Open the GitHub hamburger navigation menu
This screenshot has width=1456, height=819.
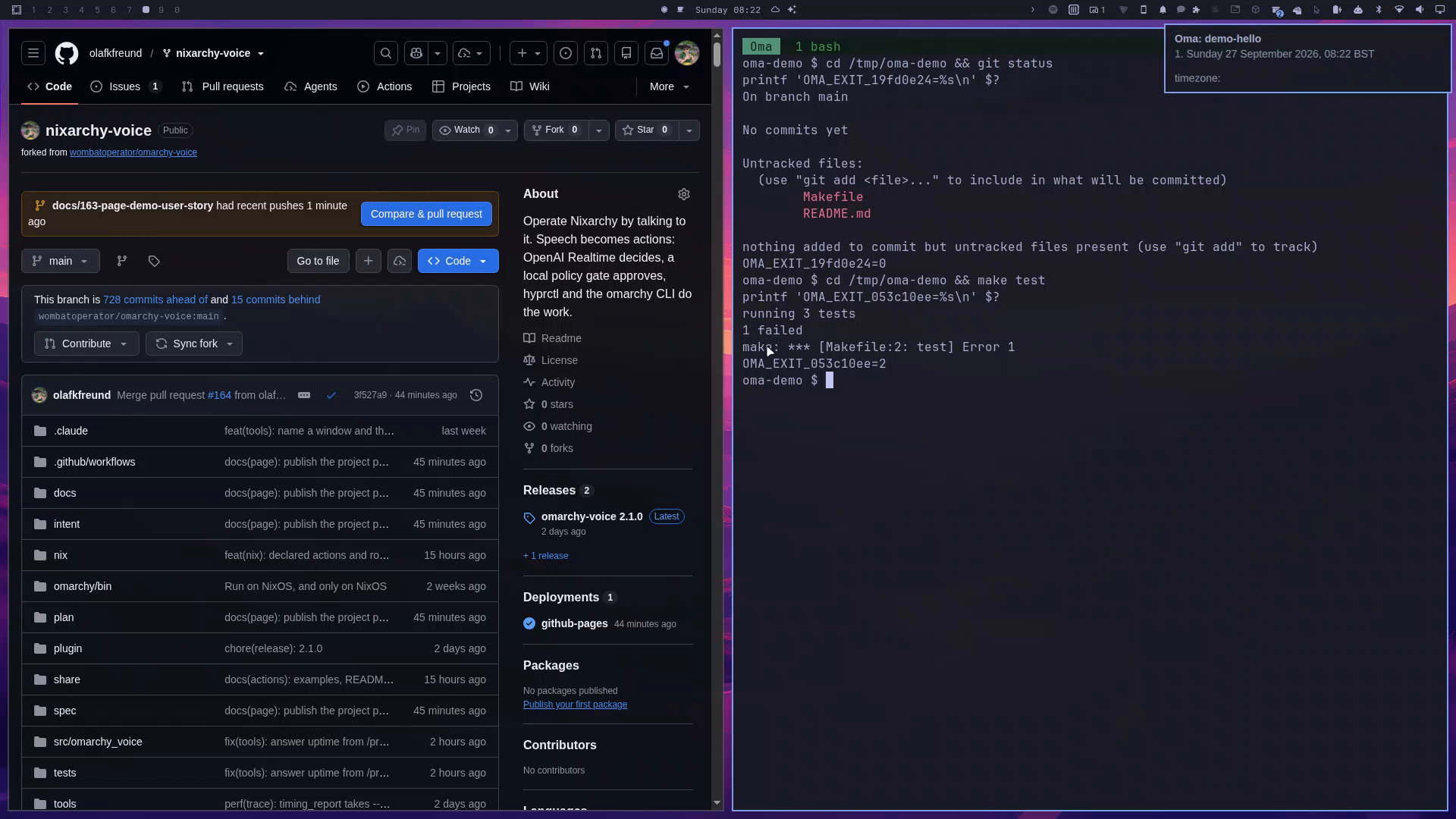(33, 53)
